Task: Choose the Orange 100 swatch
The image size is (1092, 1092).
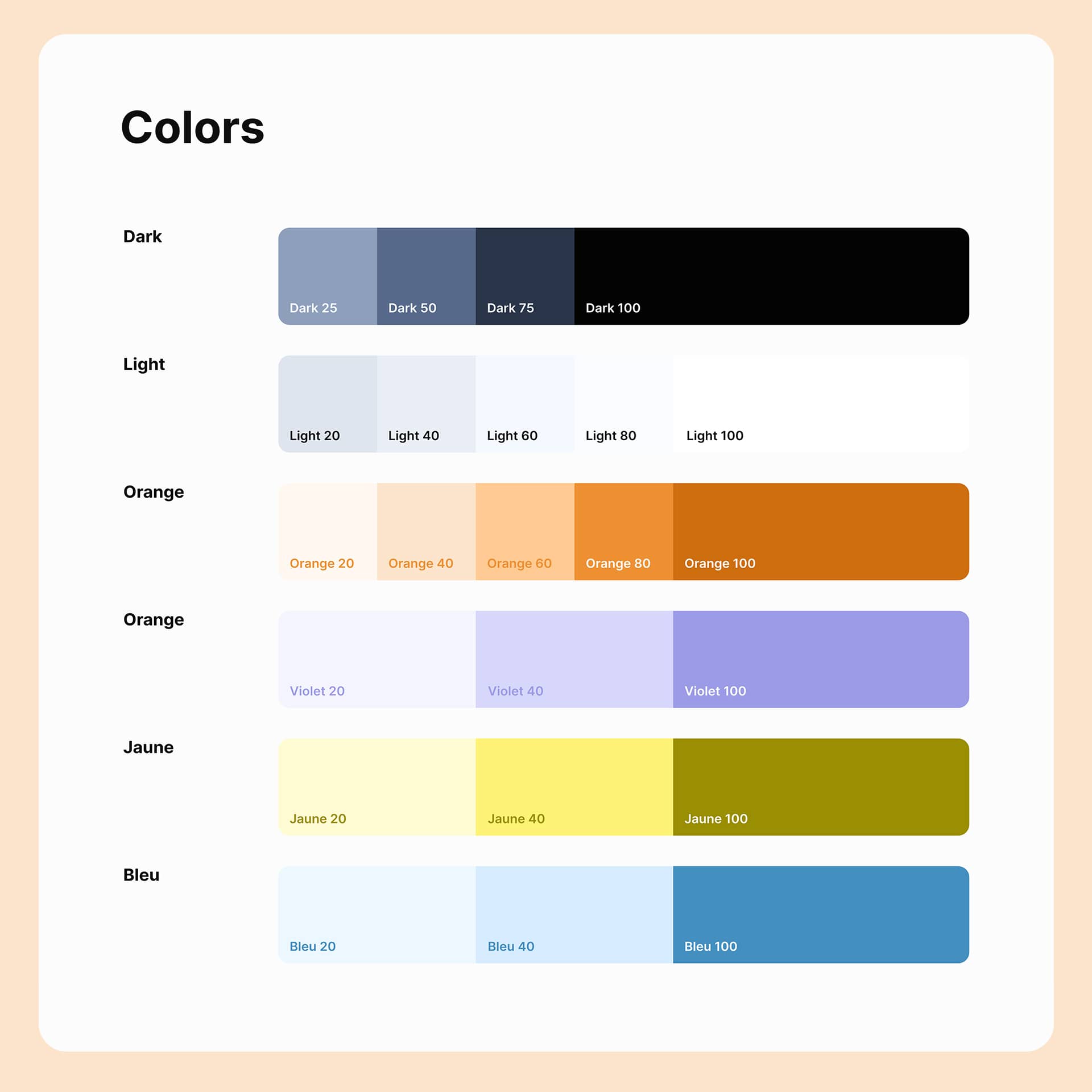Action: (x=821, y=532)
